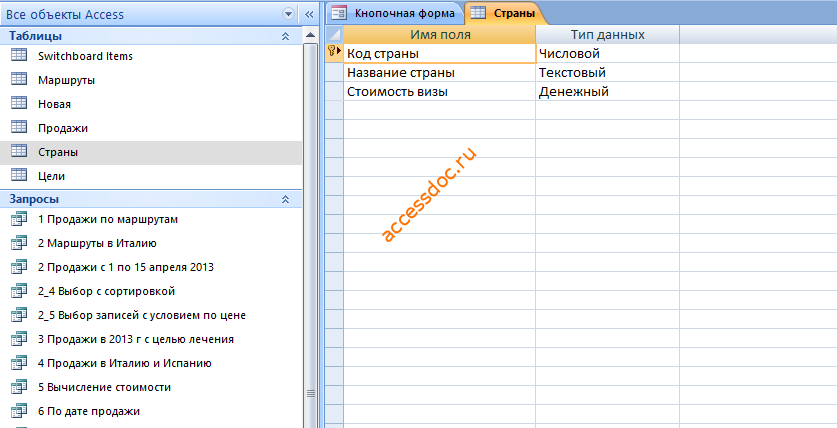837x428 pixels.
Task: Switch to the Страны tab
Action: tap(507, 13)
